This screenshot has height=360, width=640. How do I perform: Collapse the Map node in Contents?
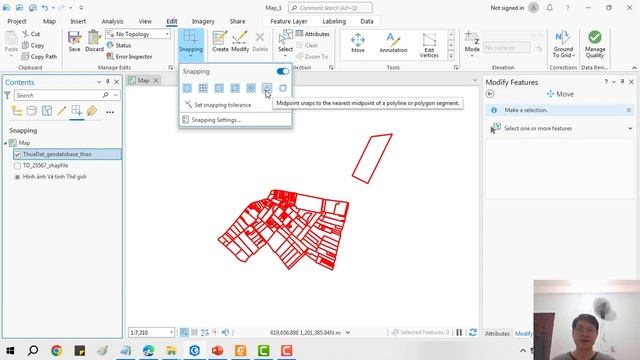(x=6, y=143)
